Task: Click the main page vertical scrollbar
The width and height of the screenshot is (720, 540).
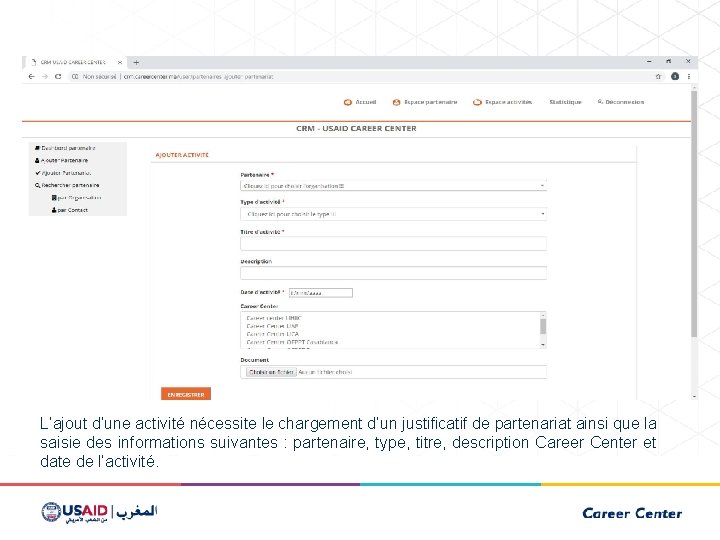Action: 694,214
